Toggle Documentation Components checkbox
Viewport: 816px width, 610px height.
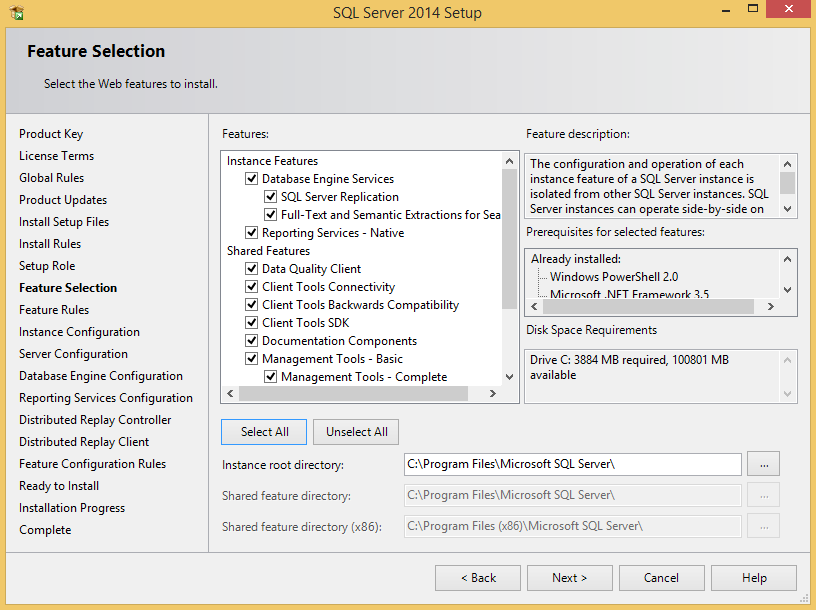point(251,341)
